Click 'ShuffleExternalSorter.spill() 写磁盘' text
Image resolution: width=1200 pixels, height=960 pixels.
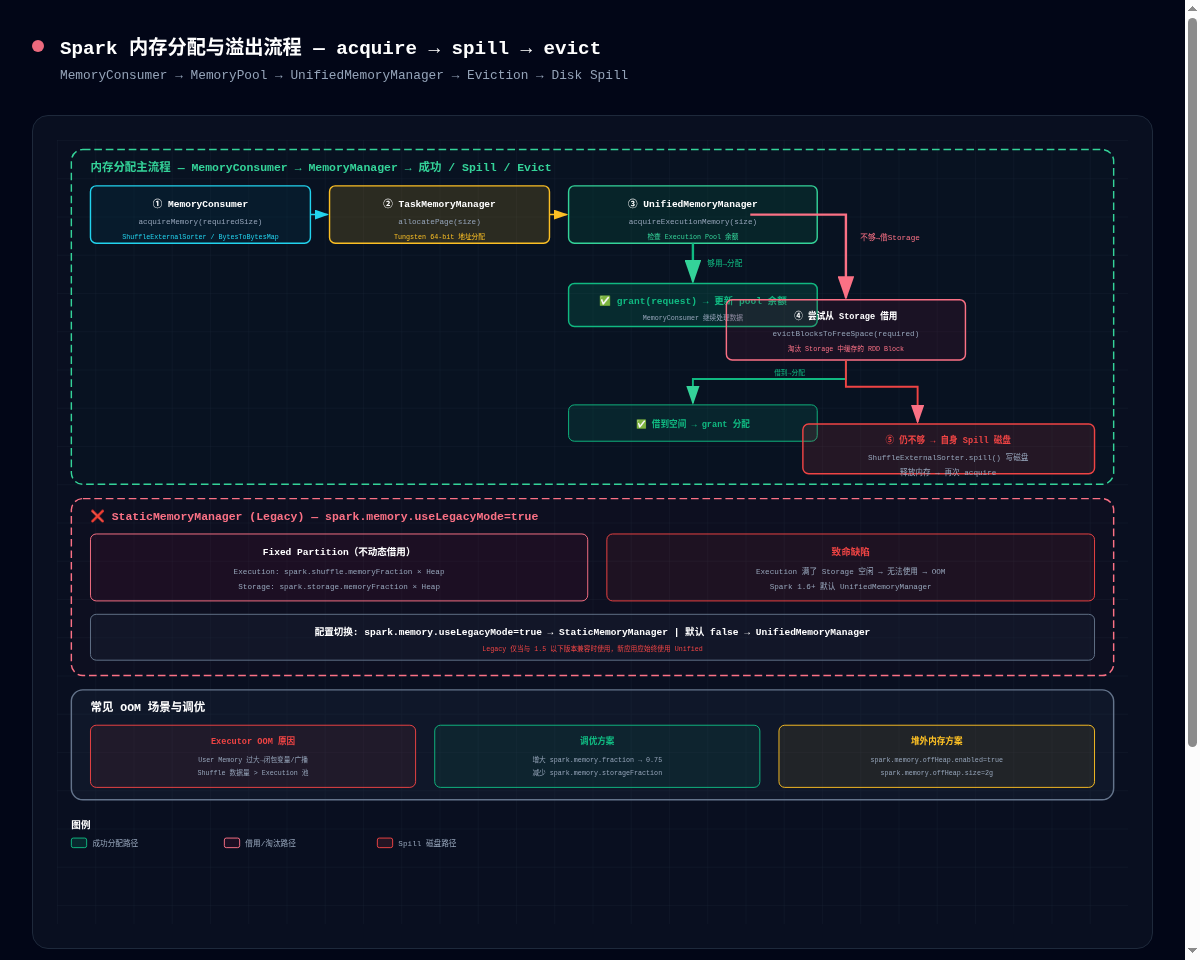point(948,457)
